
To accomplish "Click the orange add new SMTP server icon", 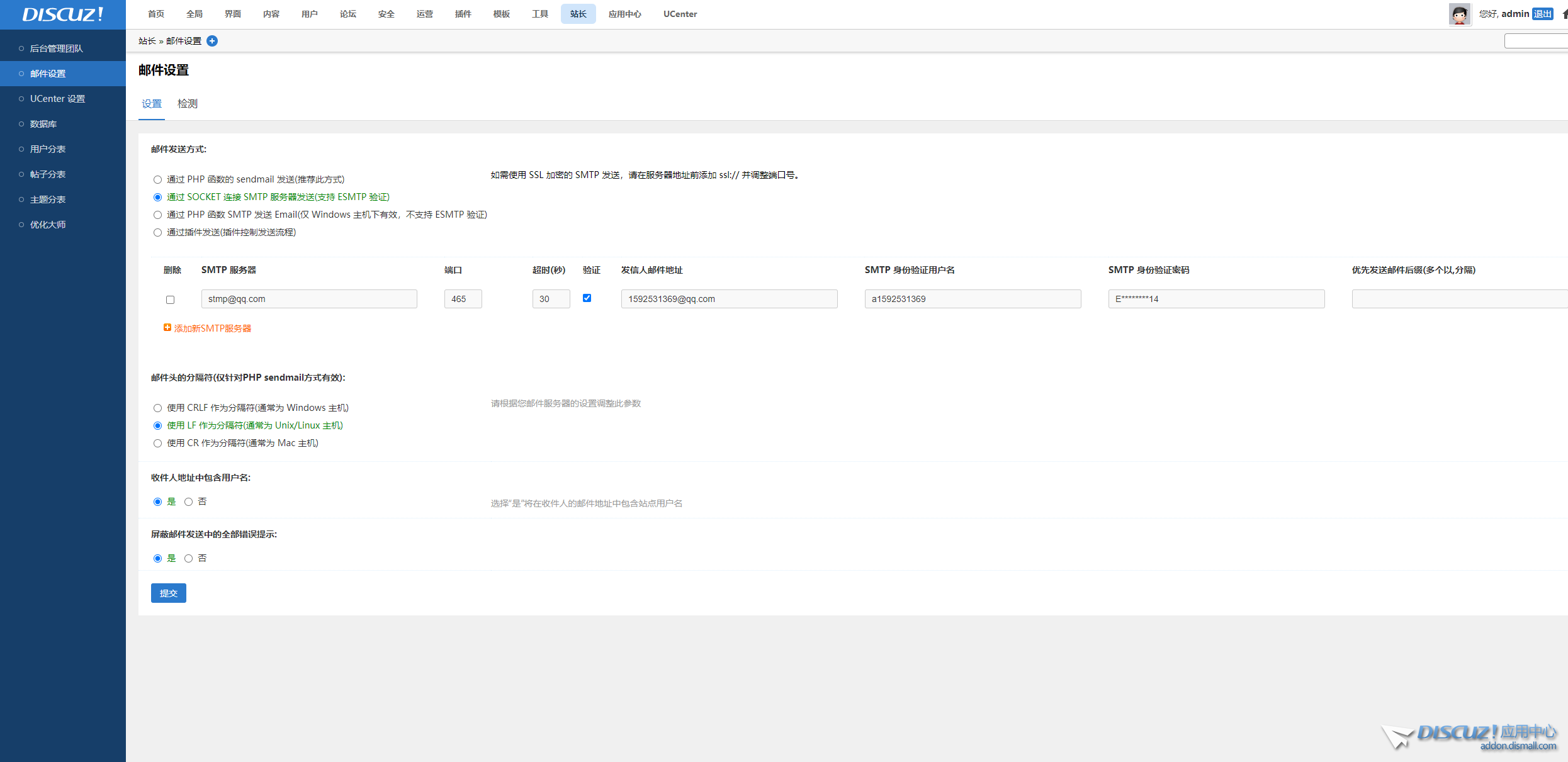I will pos(167,328).
